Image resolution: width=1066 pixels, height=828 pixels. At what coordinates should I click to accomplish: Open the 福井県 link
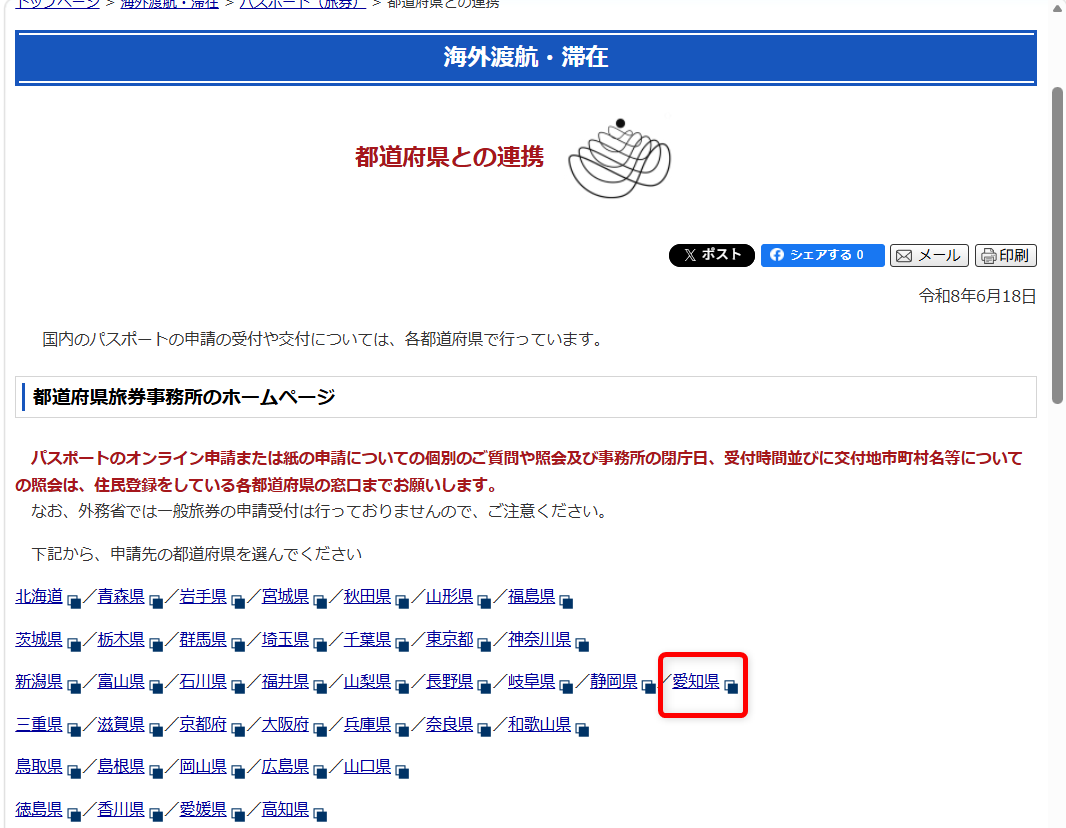tap(286, 681)
